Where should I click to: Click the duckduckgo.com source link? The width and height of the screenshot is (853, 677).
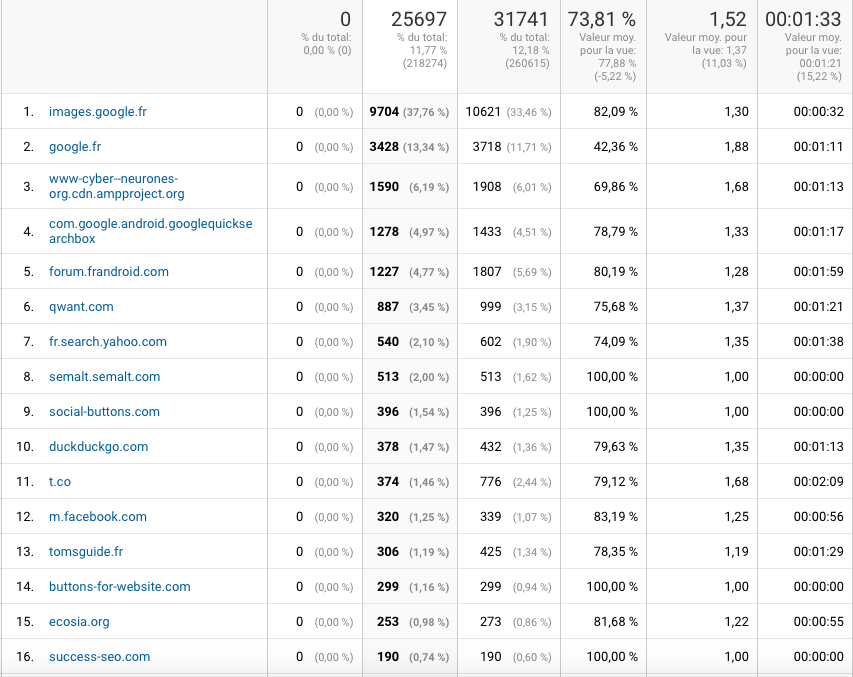coord(98,447)
